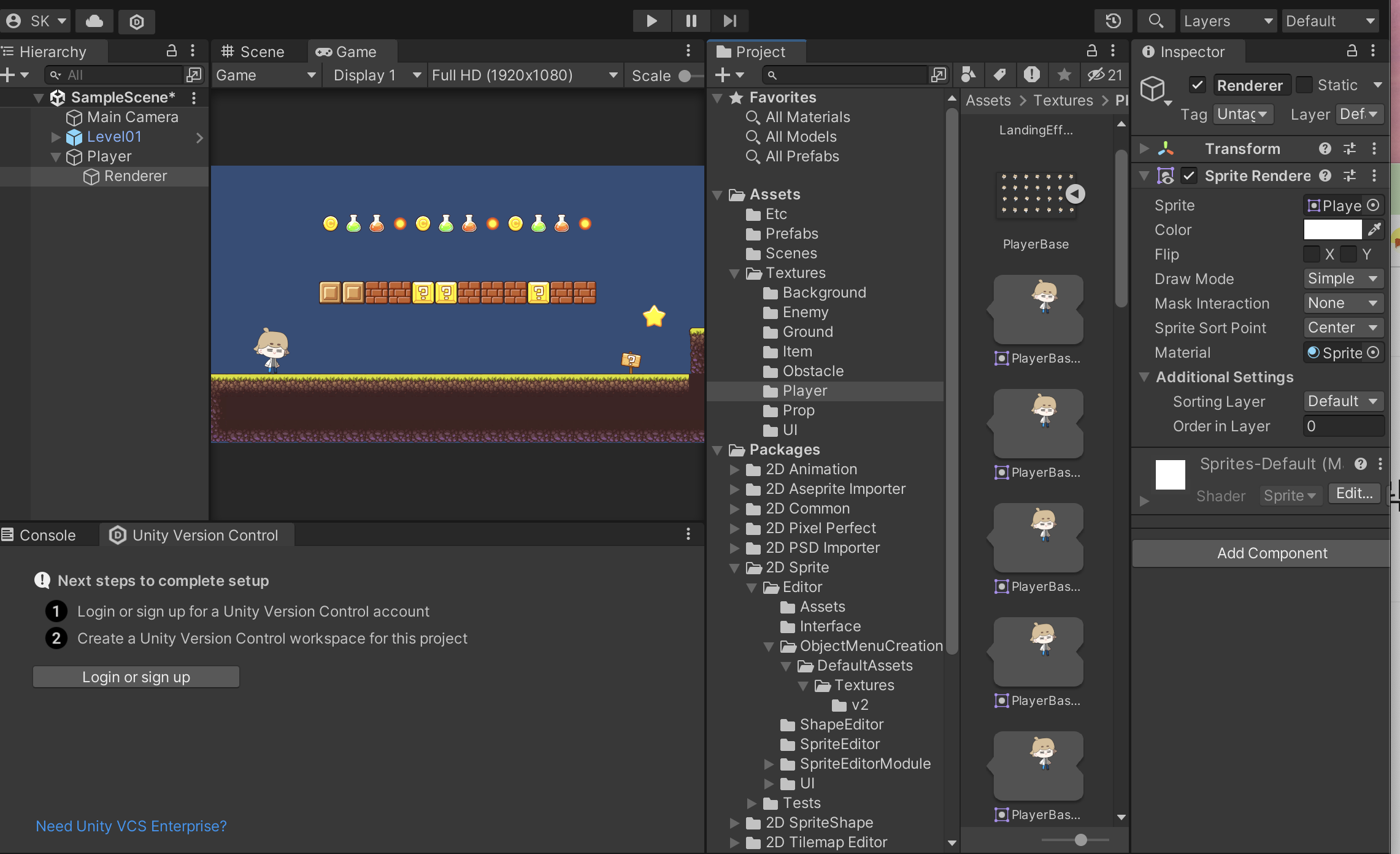Viewport: 1400px width, 854px height.
Task: Open Level01 prefab arrow
Action: pos(199,137)
